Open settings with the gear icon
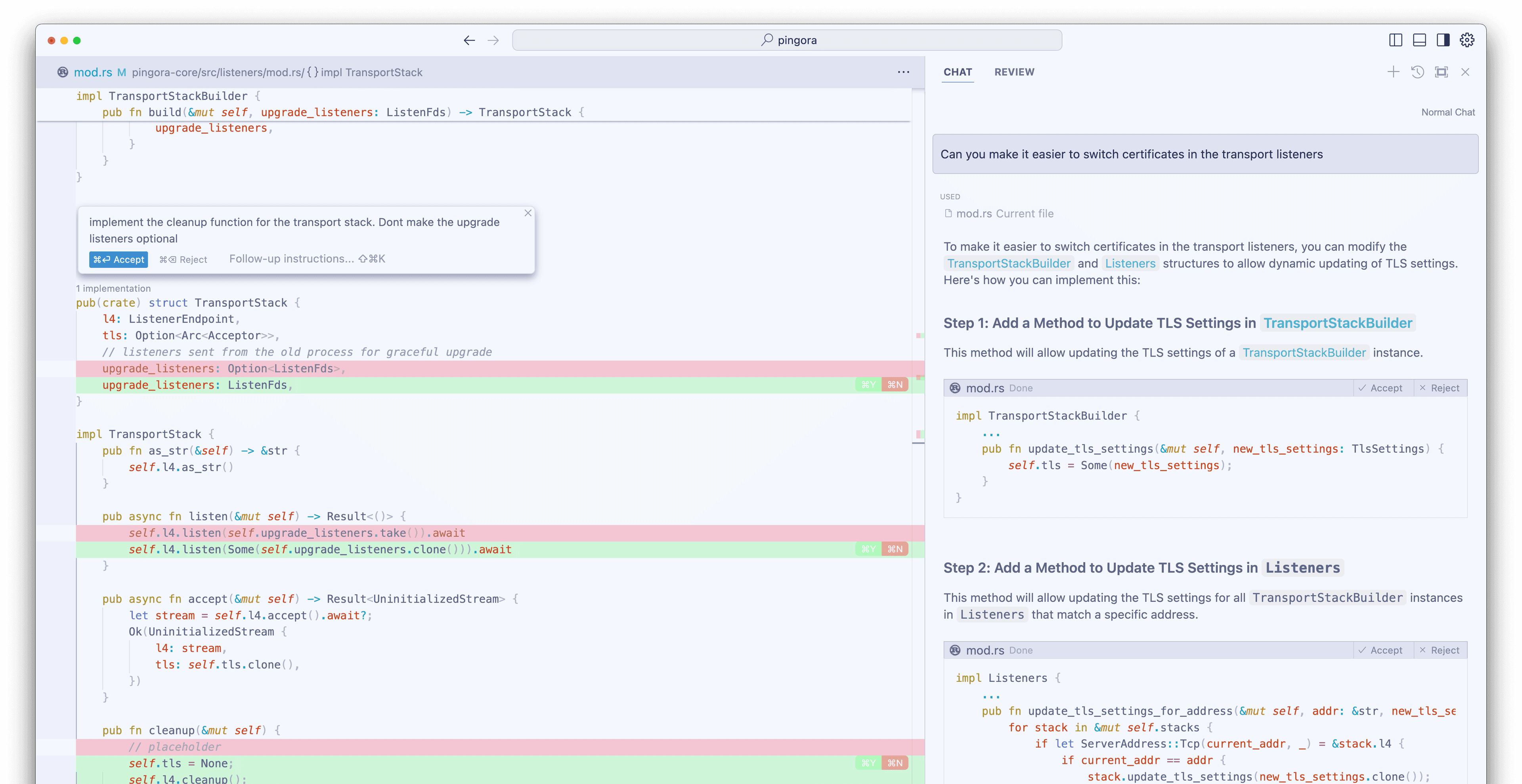Viewport: 1522px width, 784px height. tap(1467, 40)
